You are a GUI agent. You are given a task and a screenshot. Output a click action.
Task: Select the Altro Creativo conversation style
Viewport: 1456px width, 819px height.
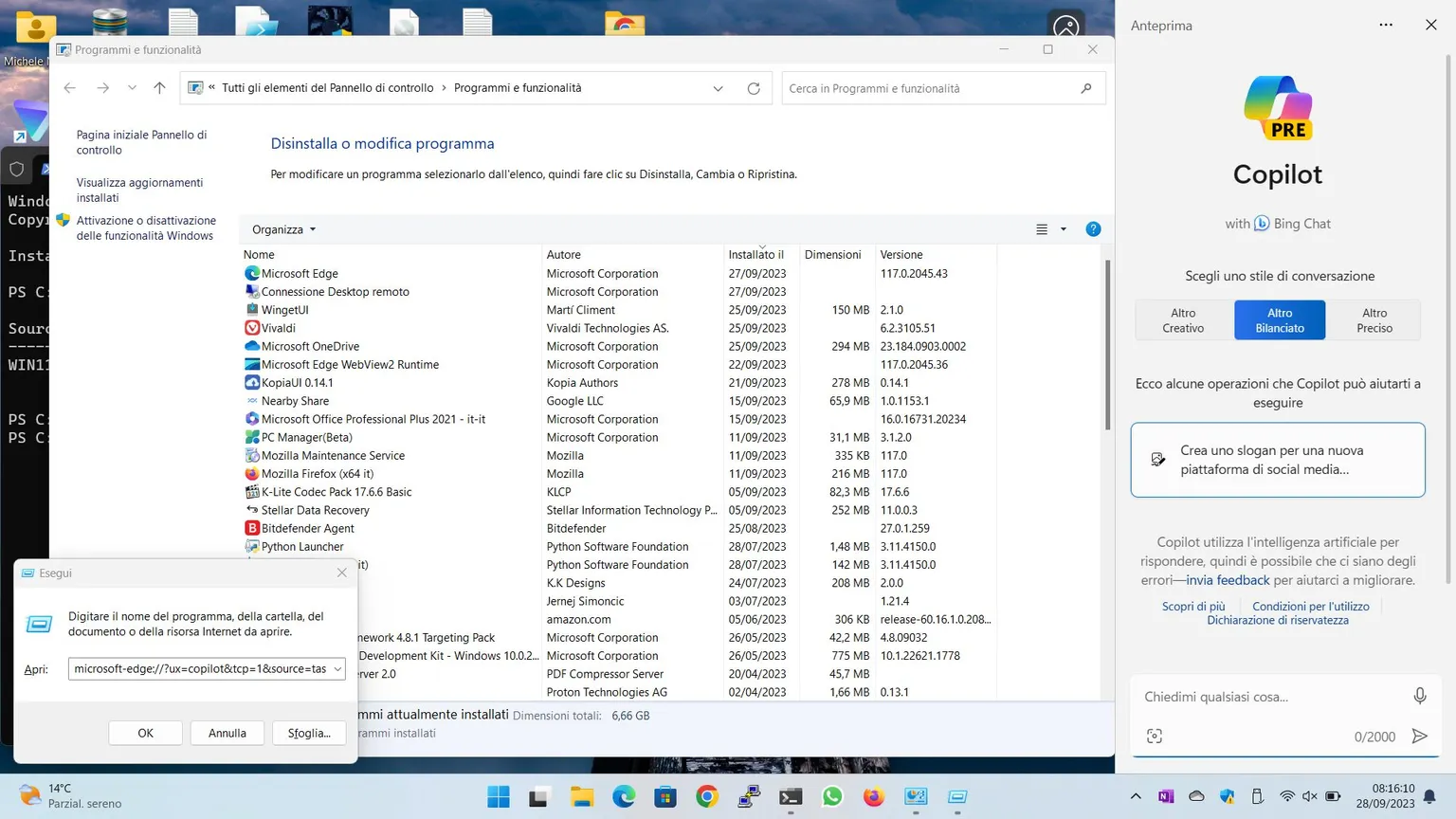(x=1182, y=319)
